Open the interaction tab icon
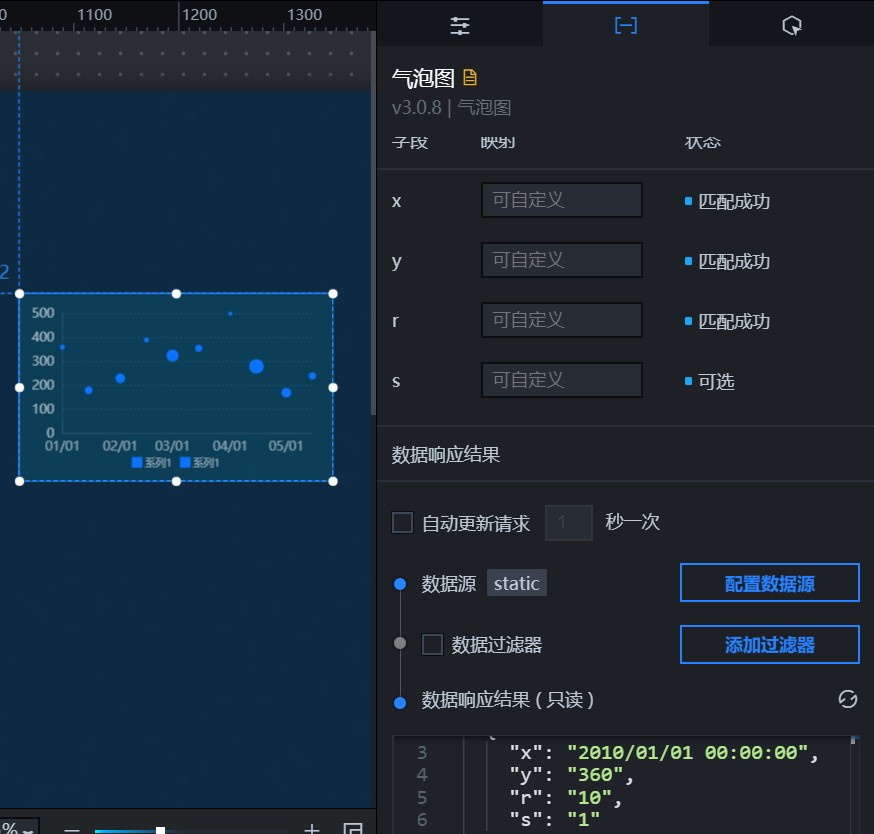 (x=792, y=26)
